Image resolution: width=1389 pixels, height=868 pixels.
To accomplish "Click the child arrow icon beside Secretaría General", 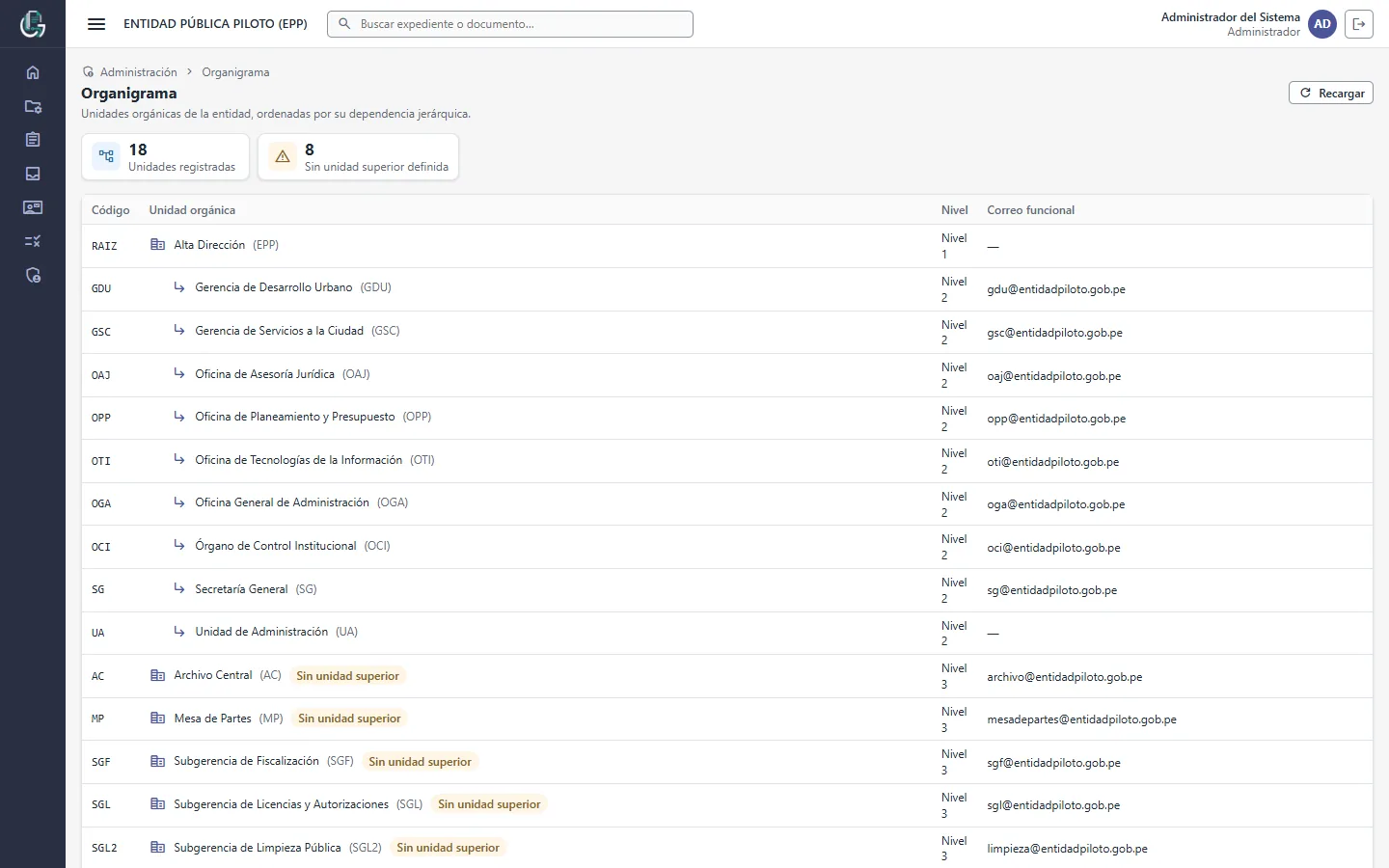I will pos(179,588).
